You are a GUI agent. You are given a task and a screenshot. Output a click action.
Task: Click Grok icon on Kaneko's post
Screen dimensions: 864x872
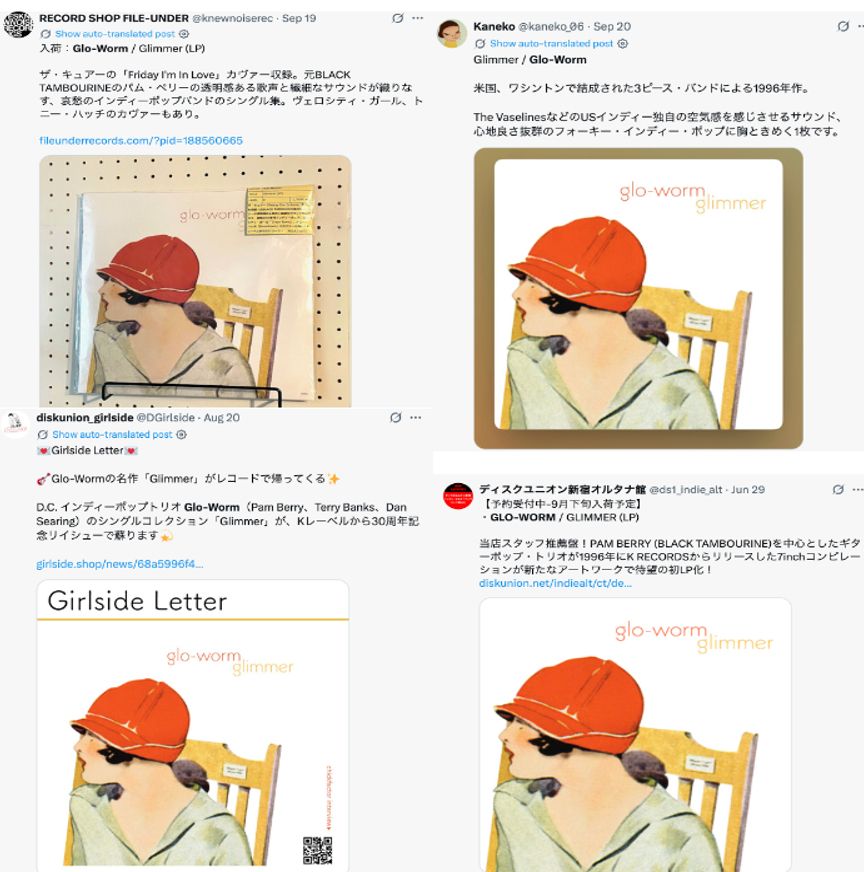(x=843, y=26)
